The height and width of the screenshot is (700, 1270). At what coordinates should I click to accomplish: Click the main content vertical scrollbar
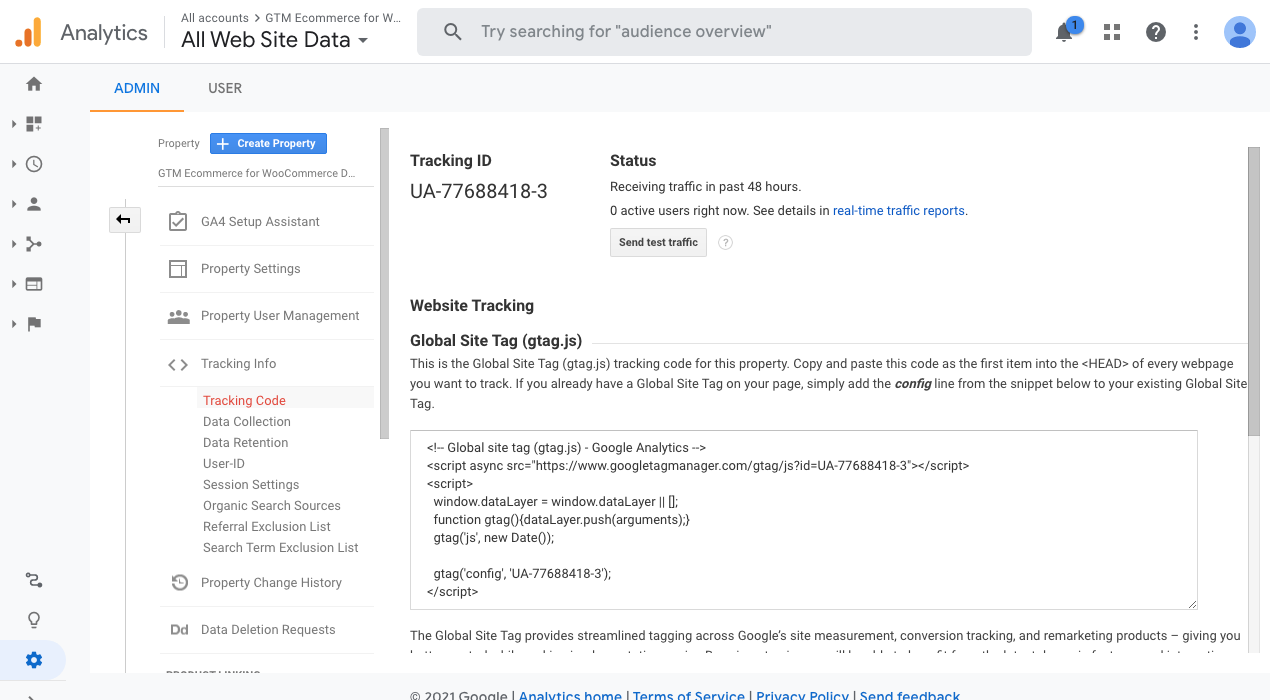[1253, 290]
